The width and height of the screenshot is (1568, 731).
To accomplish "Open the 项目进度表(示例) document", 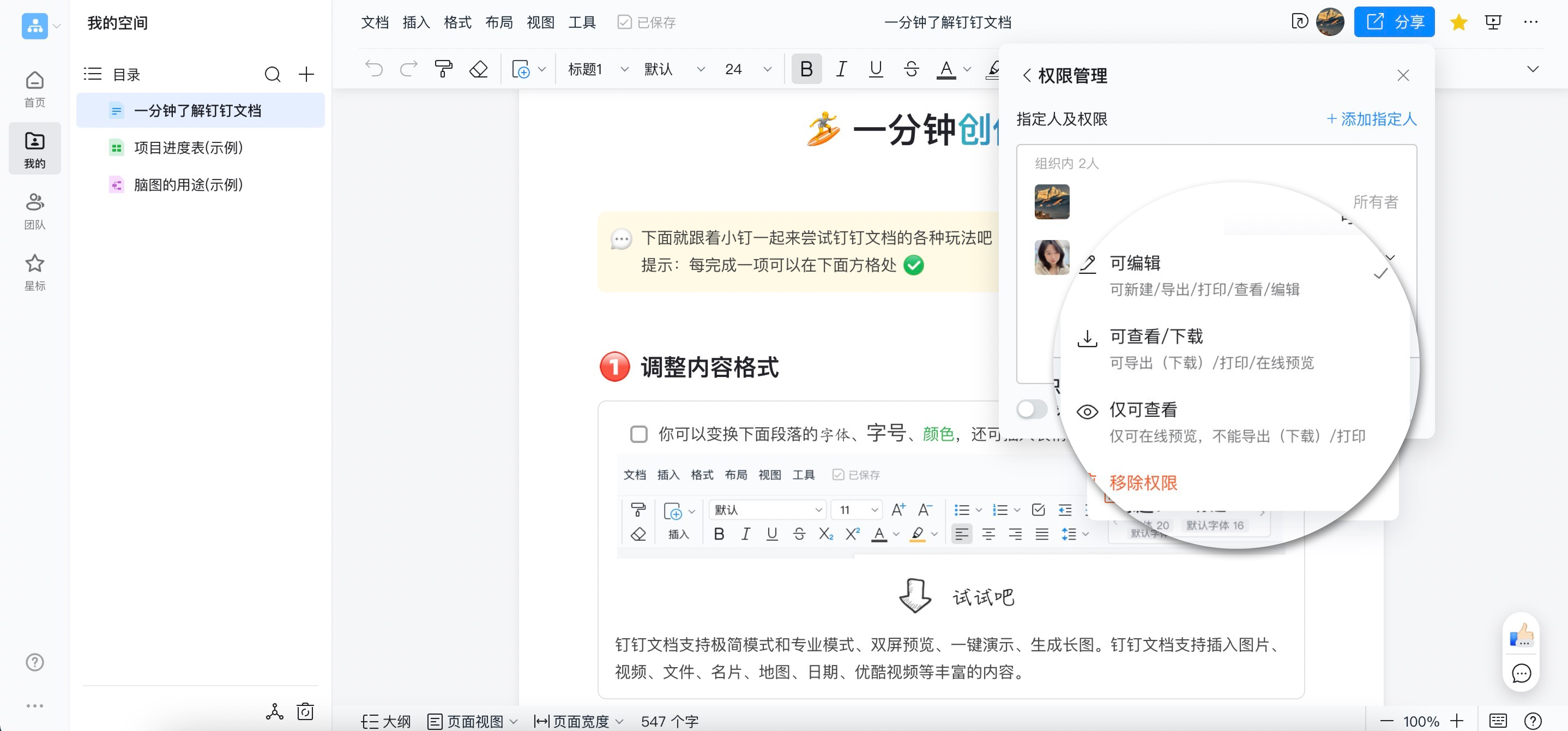I will pos(188,147).
